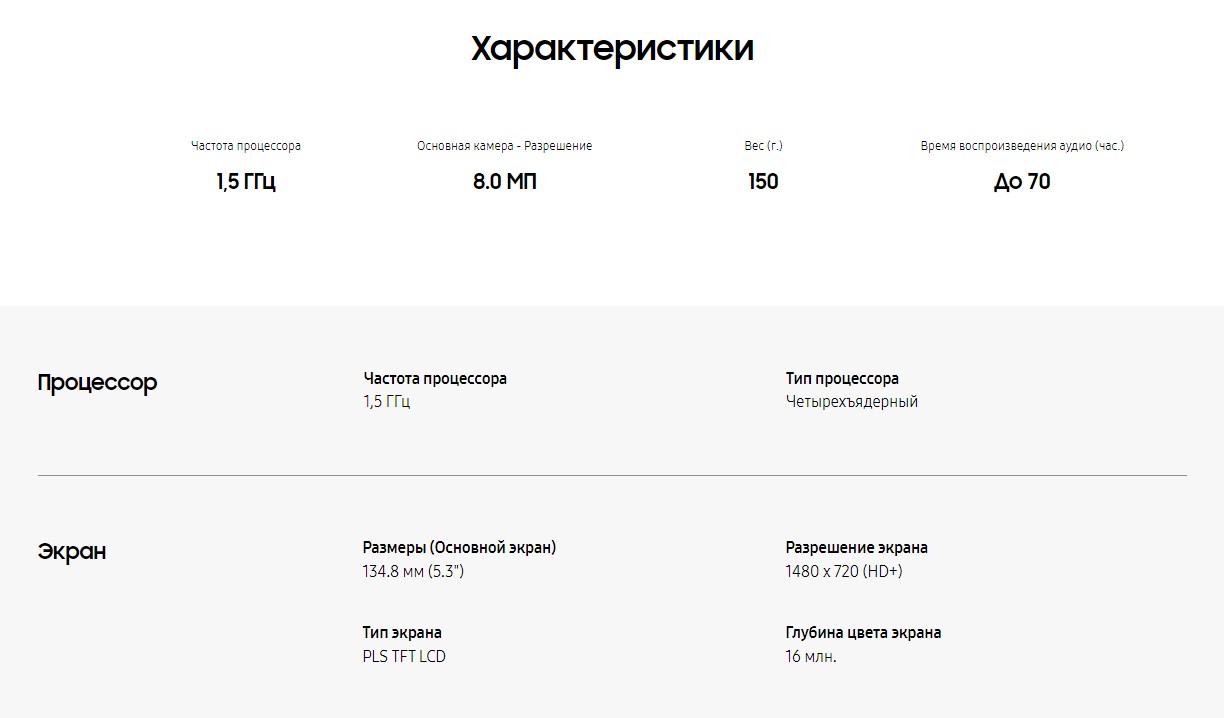Click the 8.0 МП camera value

pyautogui.click(x=505, y=182)
